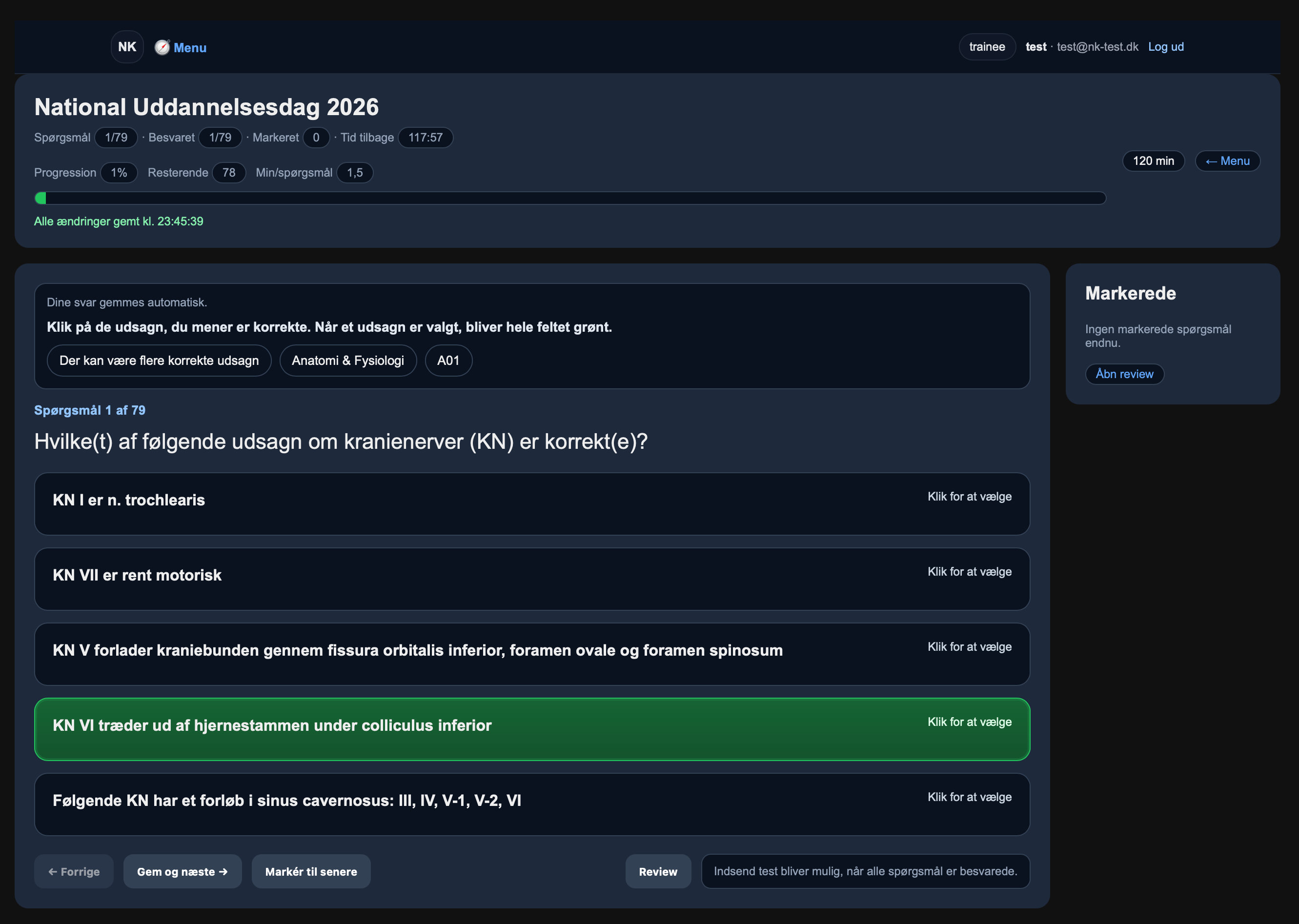The height and width of the screenshot is (924, 1299).
Task: Click the A01 question code tag
Action: [448, 360]
